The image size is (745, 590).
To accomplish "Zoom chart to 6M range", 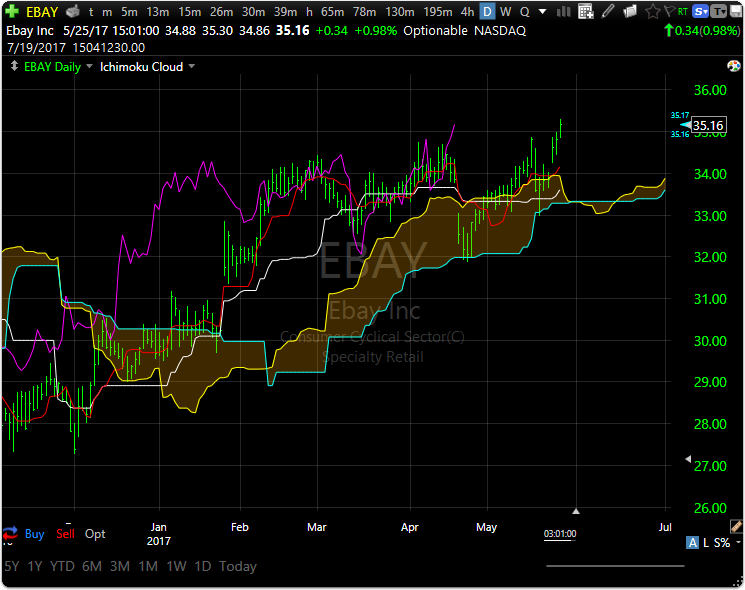I will click(92, 566).
